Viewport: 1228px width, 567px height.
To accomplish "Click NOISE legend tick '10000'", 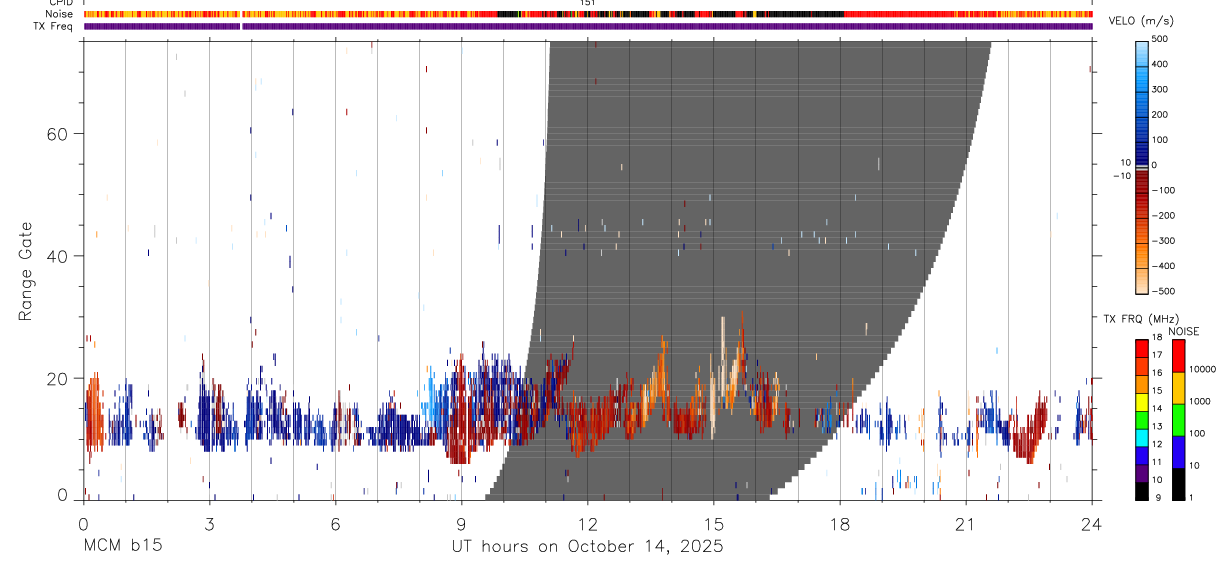I will (x=1202, y=369).
